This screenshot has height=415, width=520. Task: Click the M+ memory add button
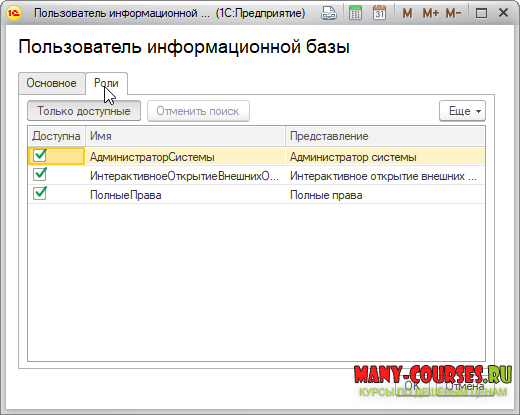[x=431, y=13]
